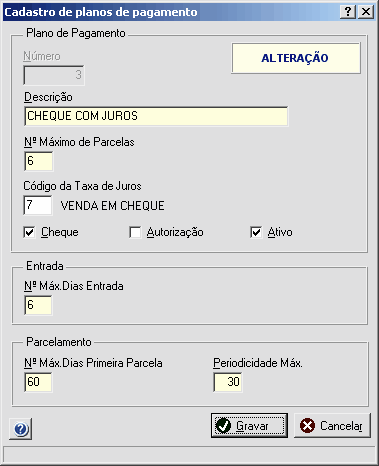Viewport: 379px width, 466px height.
Task: Enable the Autorização checkbox
Action: coord(135,232)
